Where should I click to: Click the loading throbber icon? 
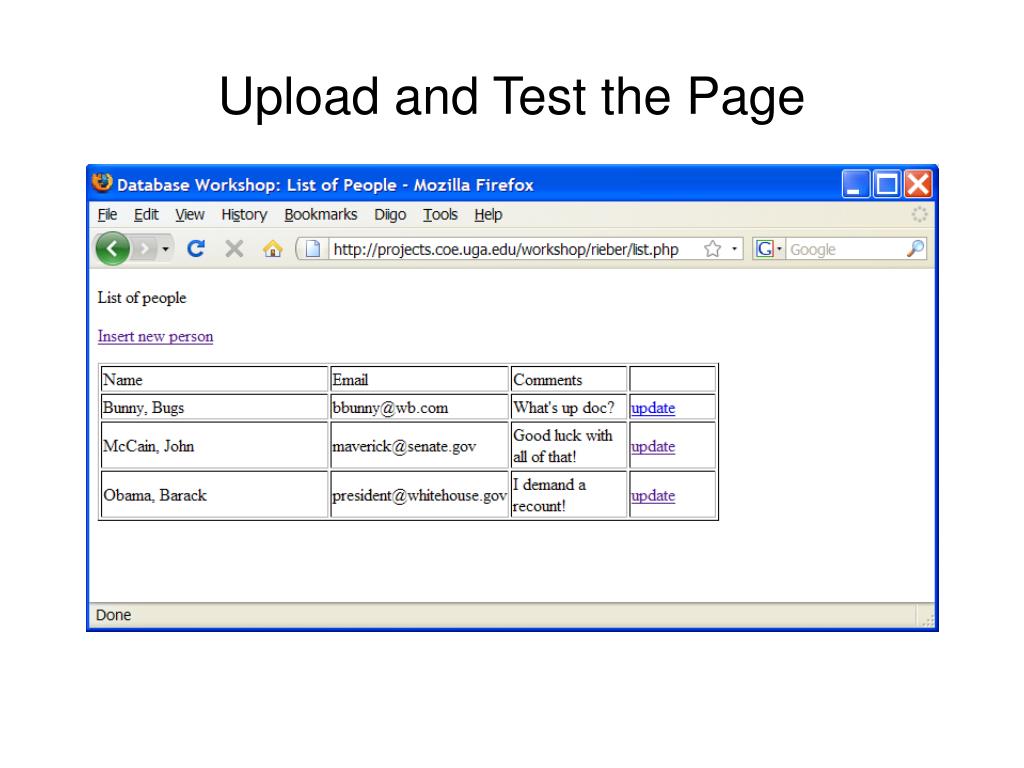[920, 214]
